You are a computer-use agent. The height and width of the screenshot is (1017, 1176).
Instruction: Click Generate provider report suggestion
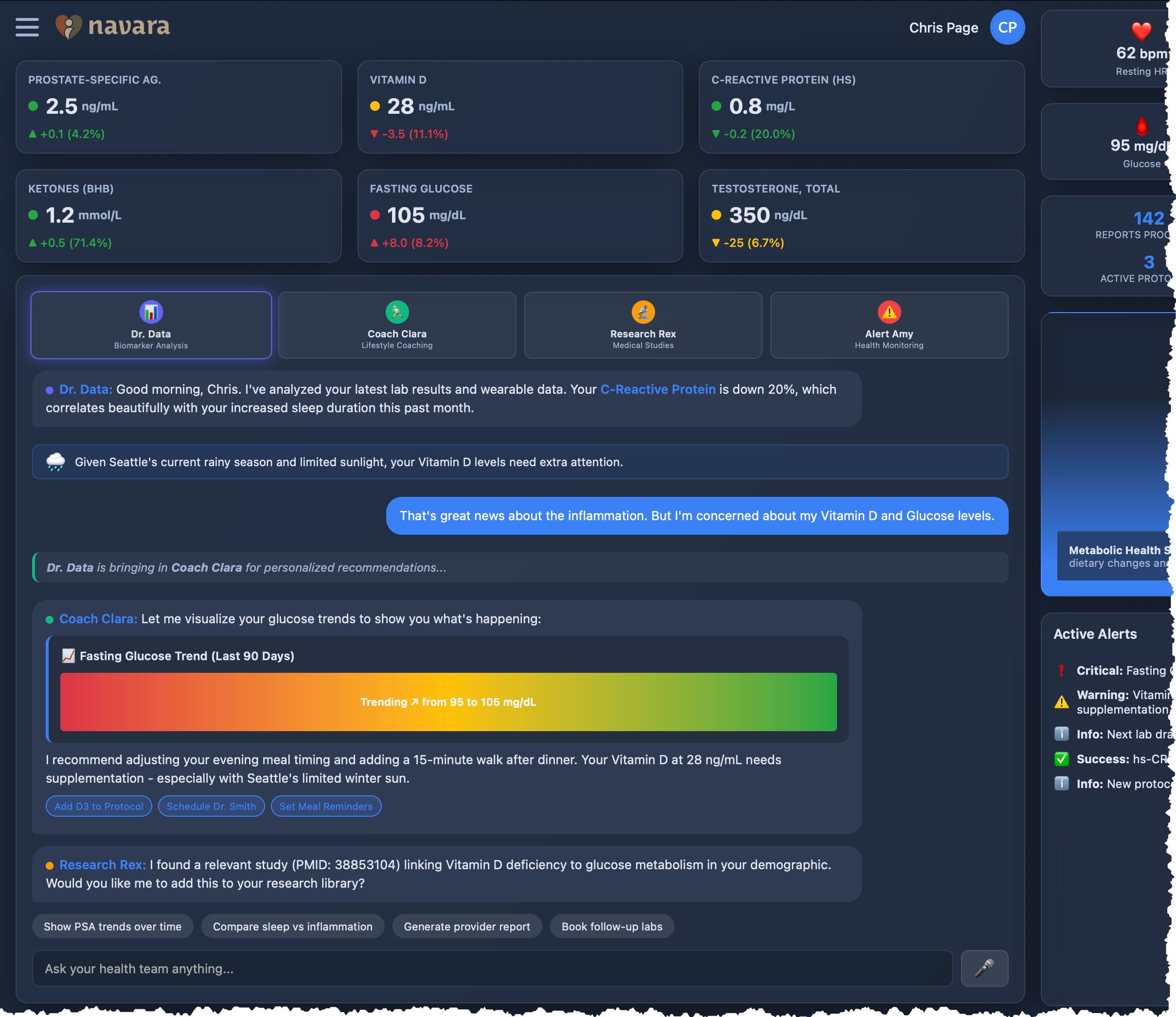click(467, 926)
